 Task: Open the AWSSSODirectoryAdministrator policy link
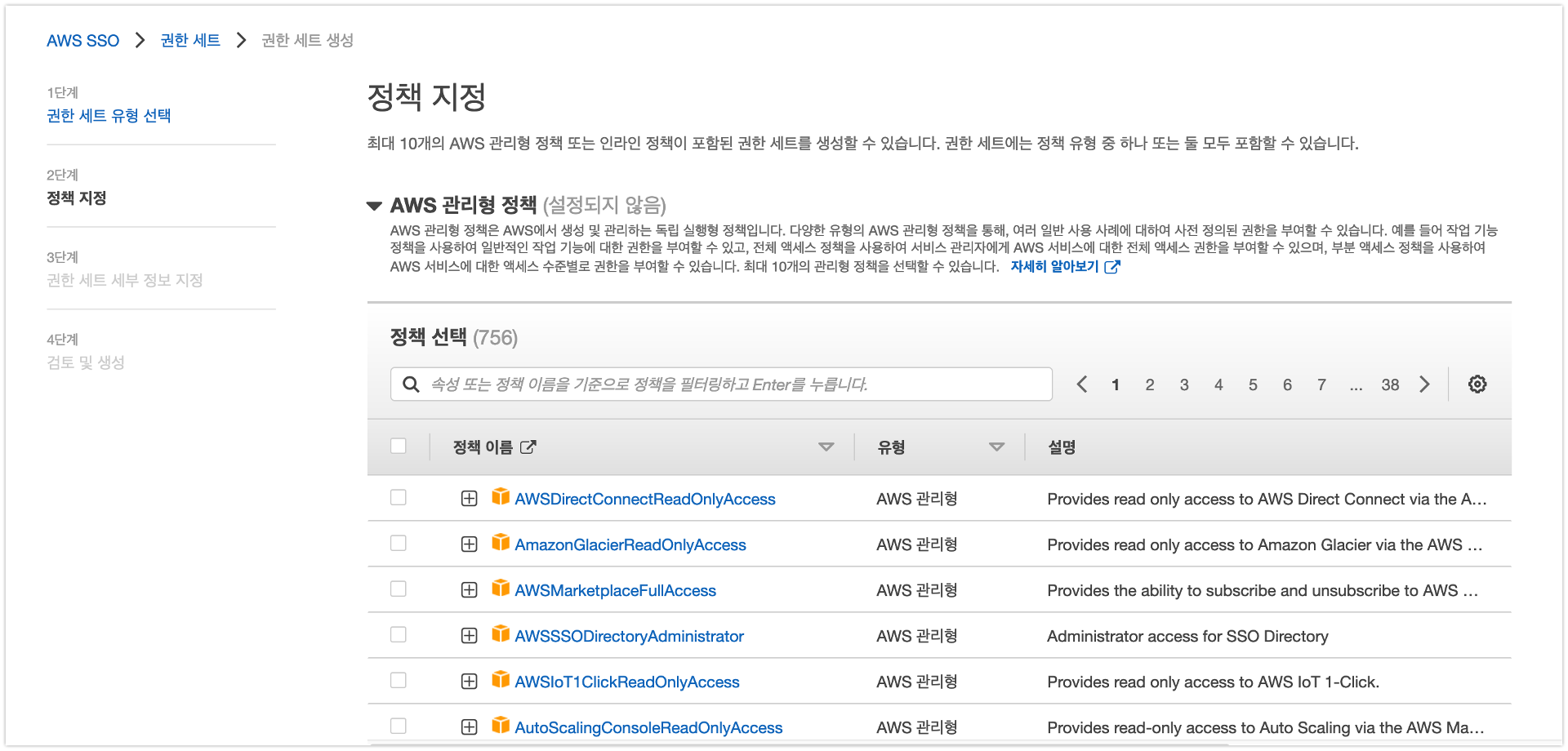point(629,636)
